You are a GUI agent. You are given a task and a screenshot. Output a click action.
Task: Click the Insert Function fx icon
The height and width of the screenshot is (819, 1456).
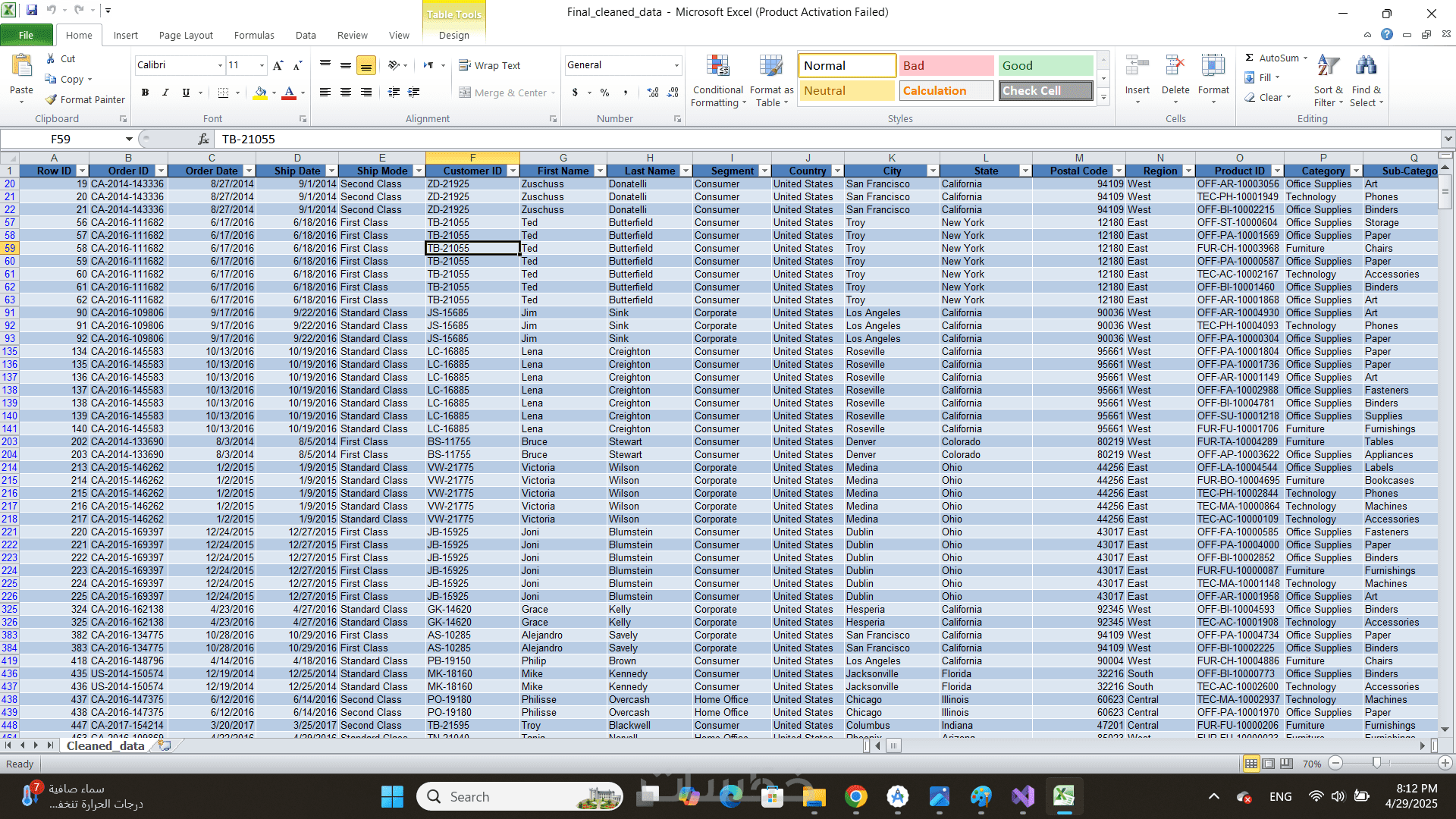click(x=203, y=139)
